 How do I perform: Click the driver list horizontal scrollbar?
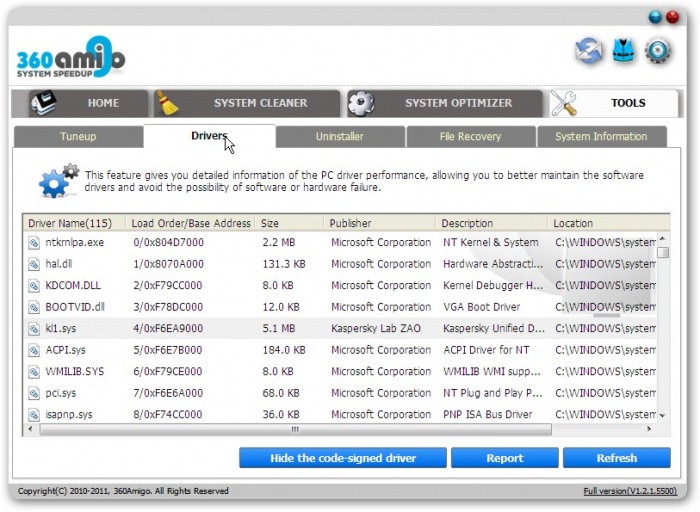coord(294,430)
